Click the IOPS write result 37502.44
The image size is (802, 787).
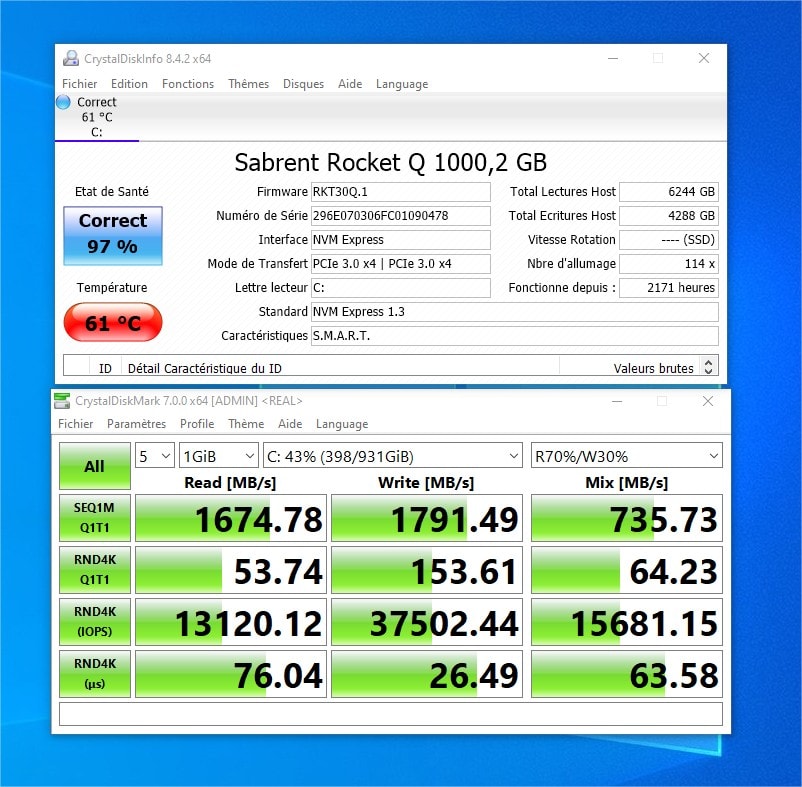[x=427, y=622]
